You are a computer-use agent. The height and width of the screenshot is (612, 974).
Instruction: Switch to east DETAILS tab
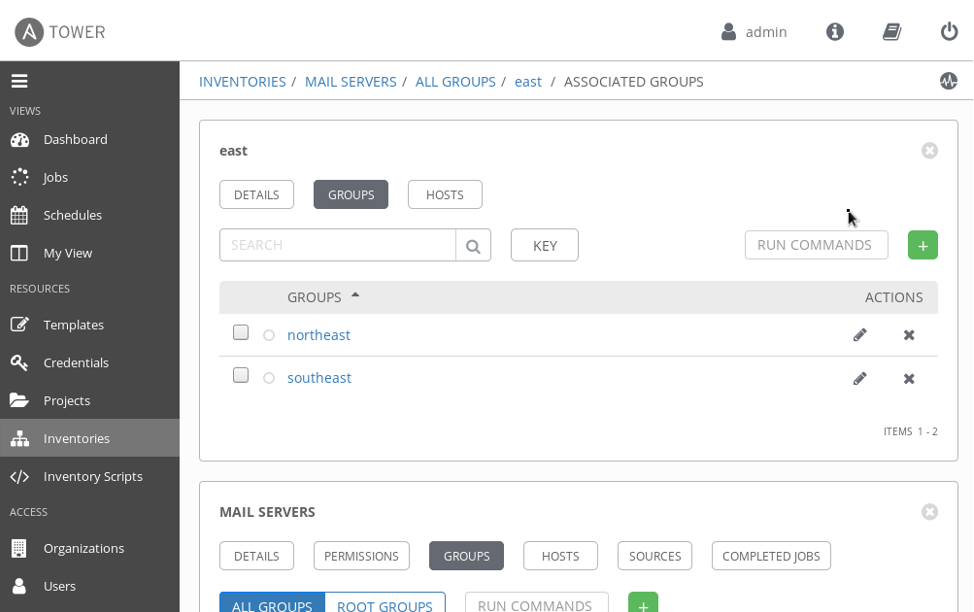[257, 194]
